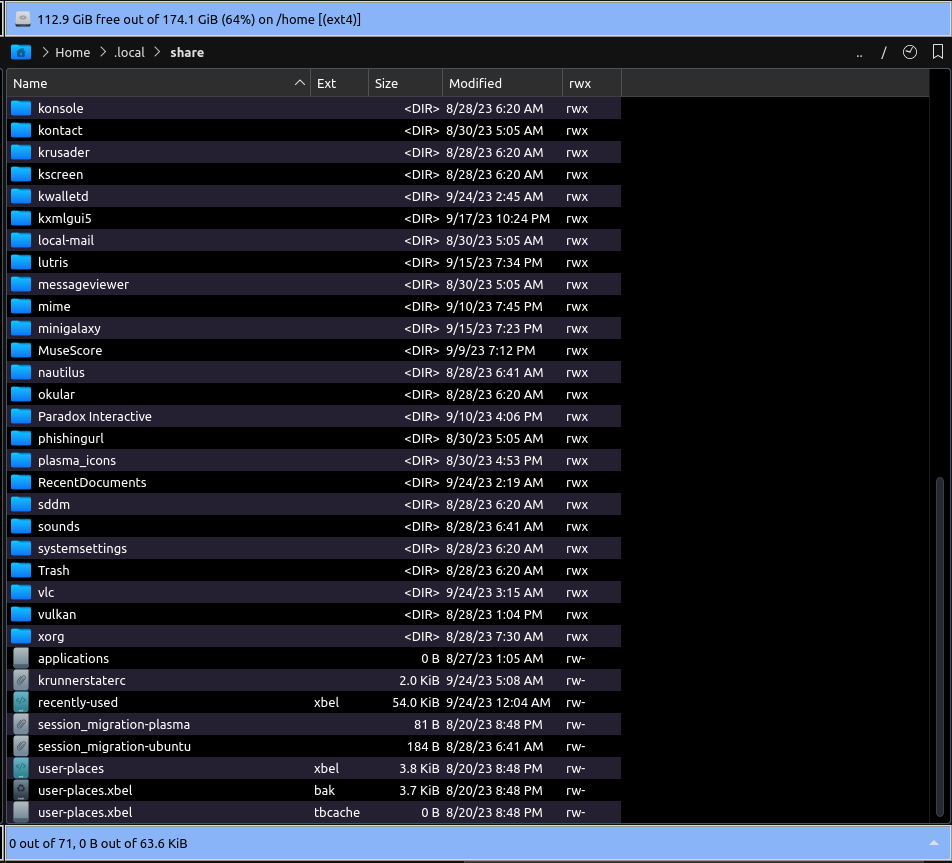Click the sounds folder icon
The width and height of the screenshot is (952, 863).
(21, 526)
